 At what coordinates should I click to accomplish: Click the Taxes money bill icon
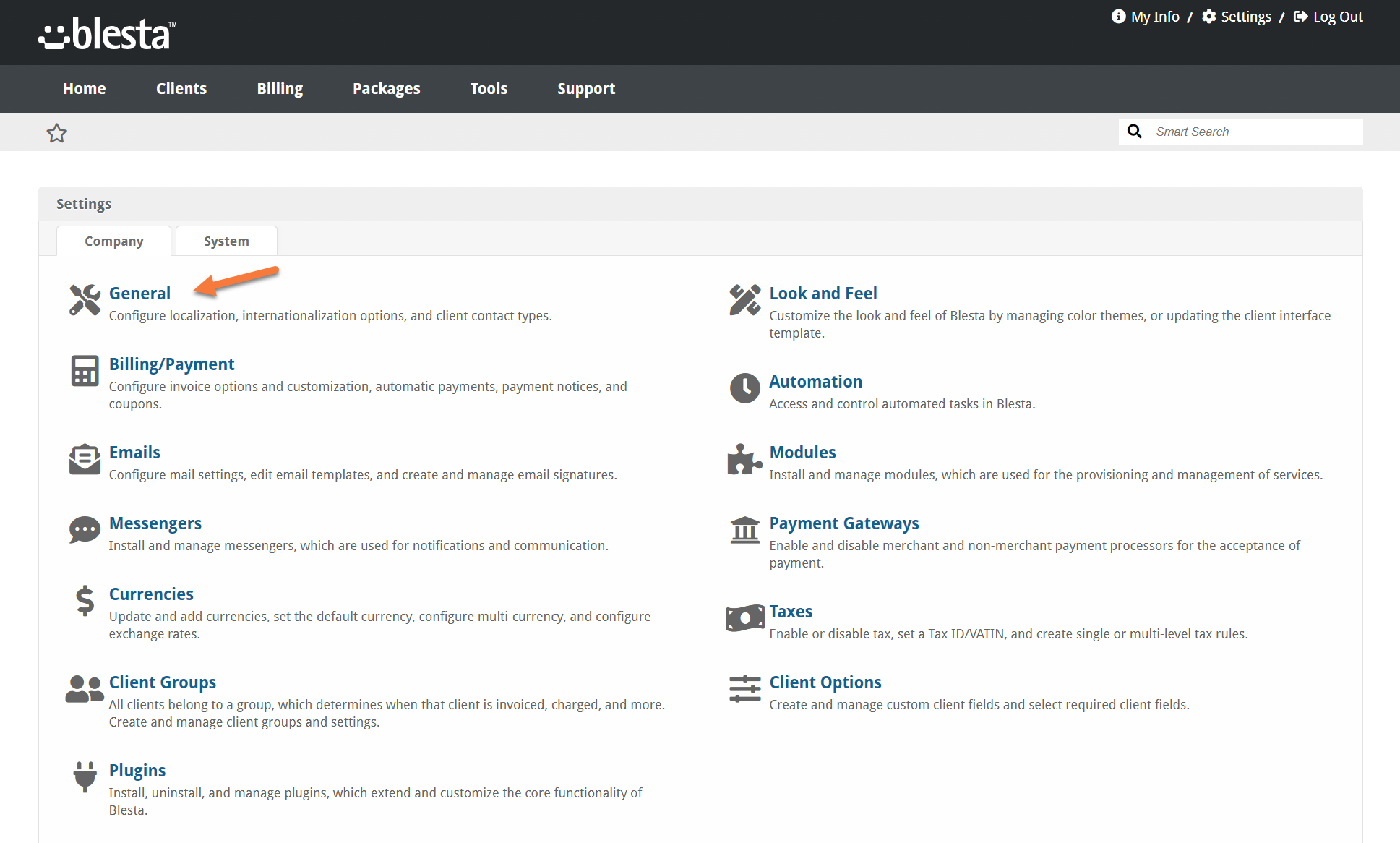(x=744, y=618)
